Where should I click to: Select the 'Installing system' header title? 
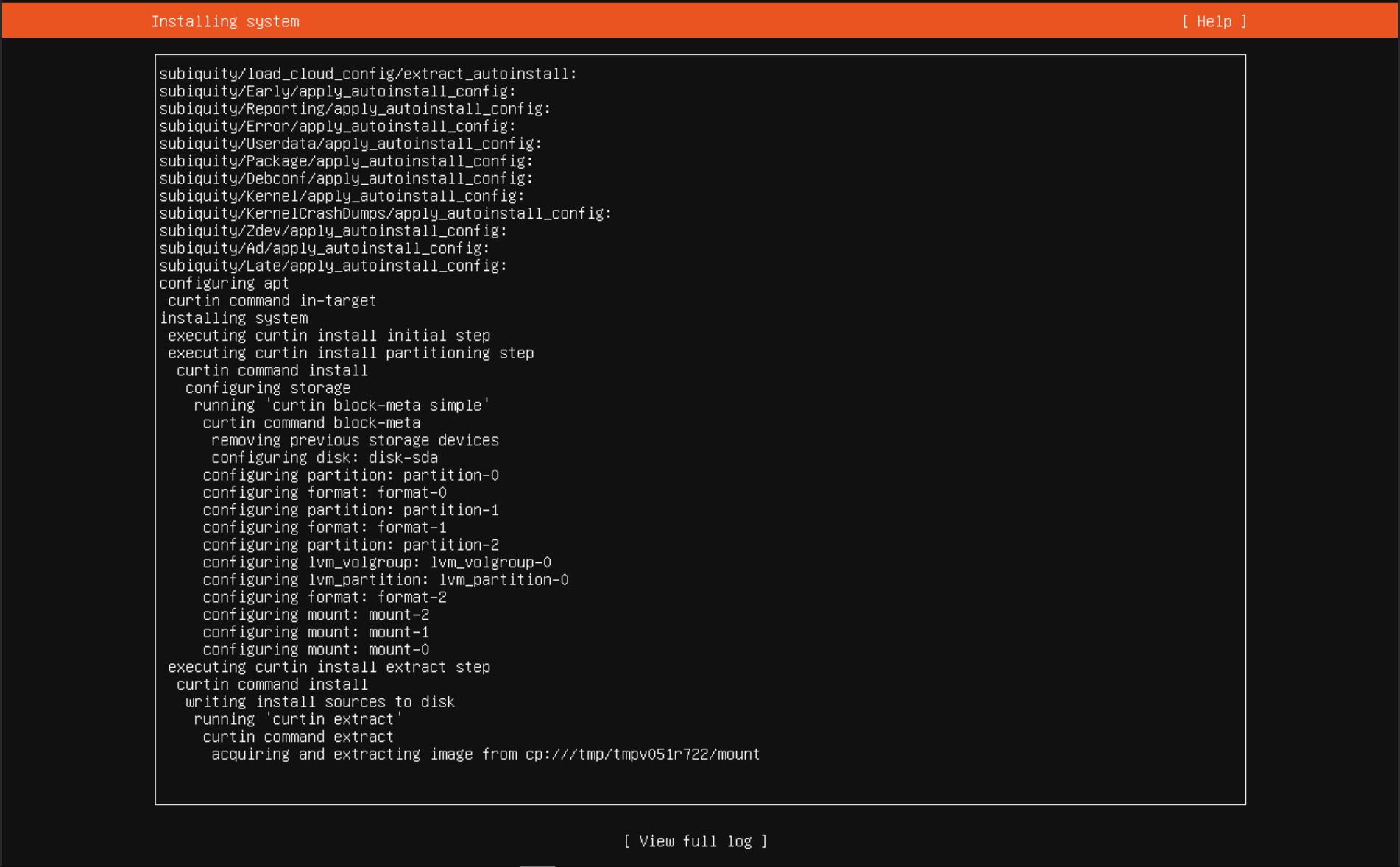click(225, 21)
